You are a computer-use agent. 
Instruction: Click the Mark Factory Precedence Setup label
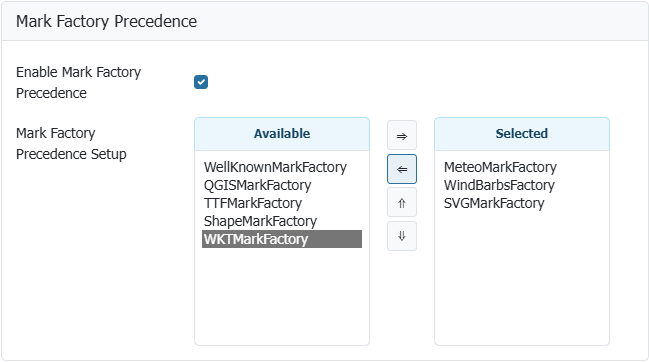[x=71, y=144]
